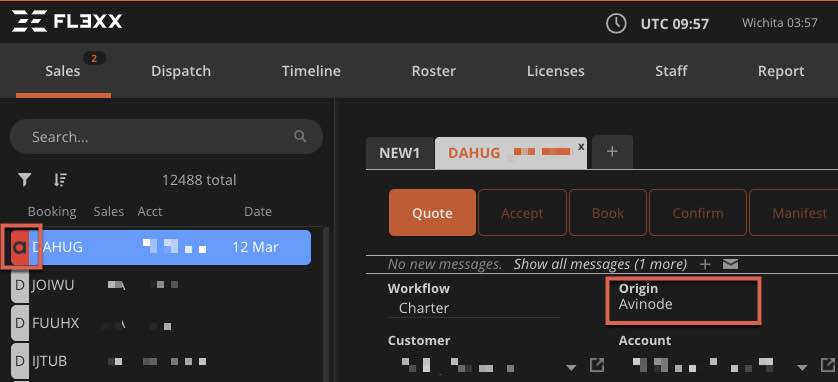Click the search magnifier icon
Image resolution: width=838 pixels, height=382 pixels.
pyautogui.click(x=300, y=136)
